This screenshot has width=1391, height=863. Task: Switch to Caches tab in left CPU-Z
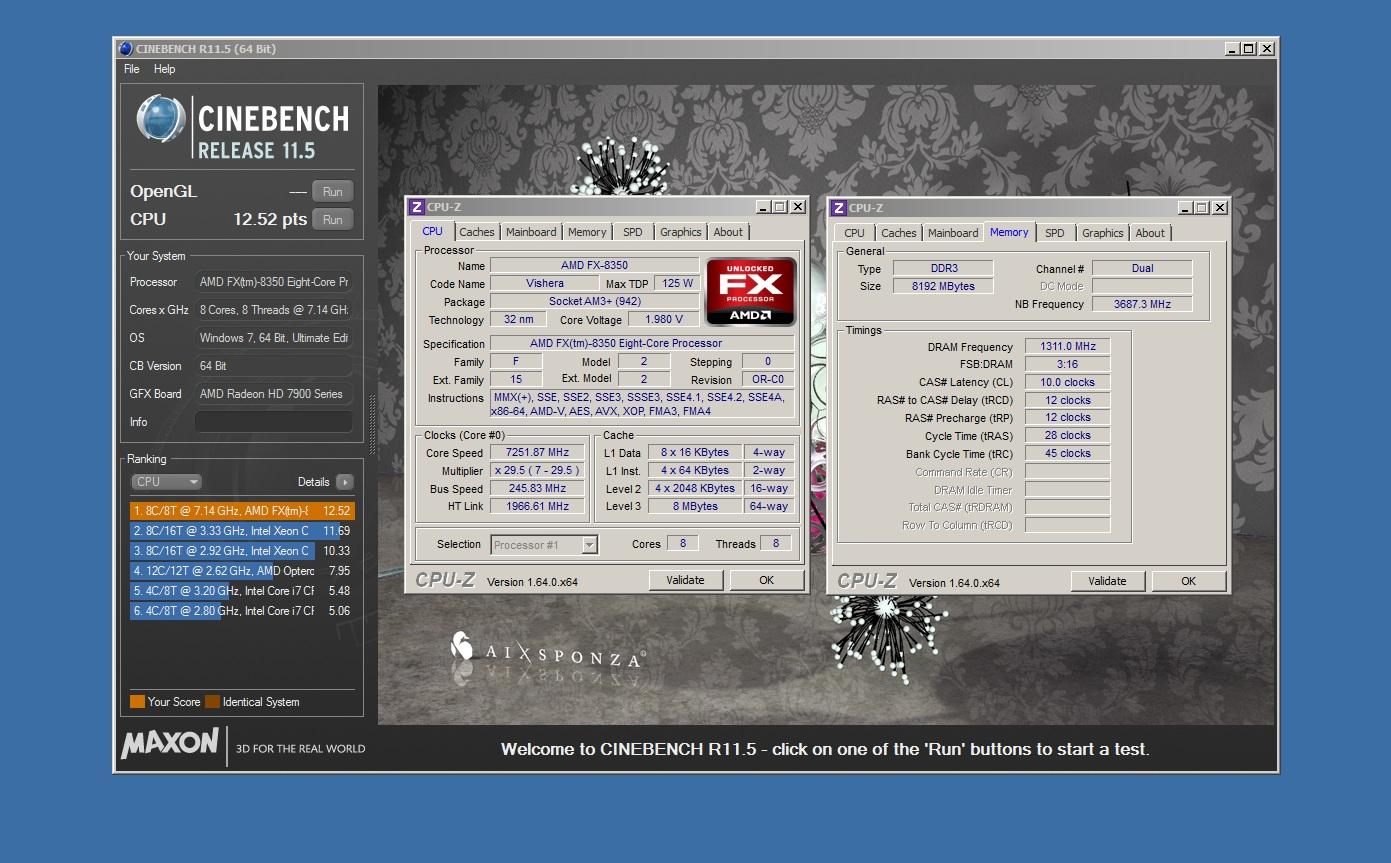(477, 232)
